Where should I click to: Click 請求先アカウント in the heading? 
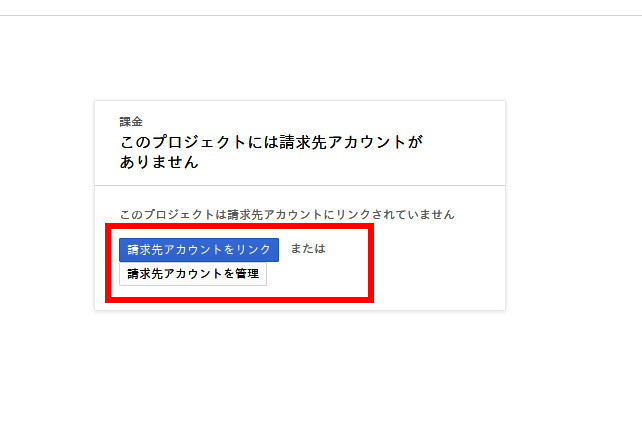tap(343, 142)
